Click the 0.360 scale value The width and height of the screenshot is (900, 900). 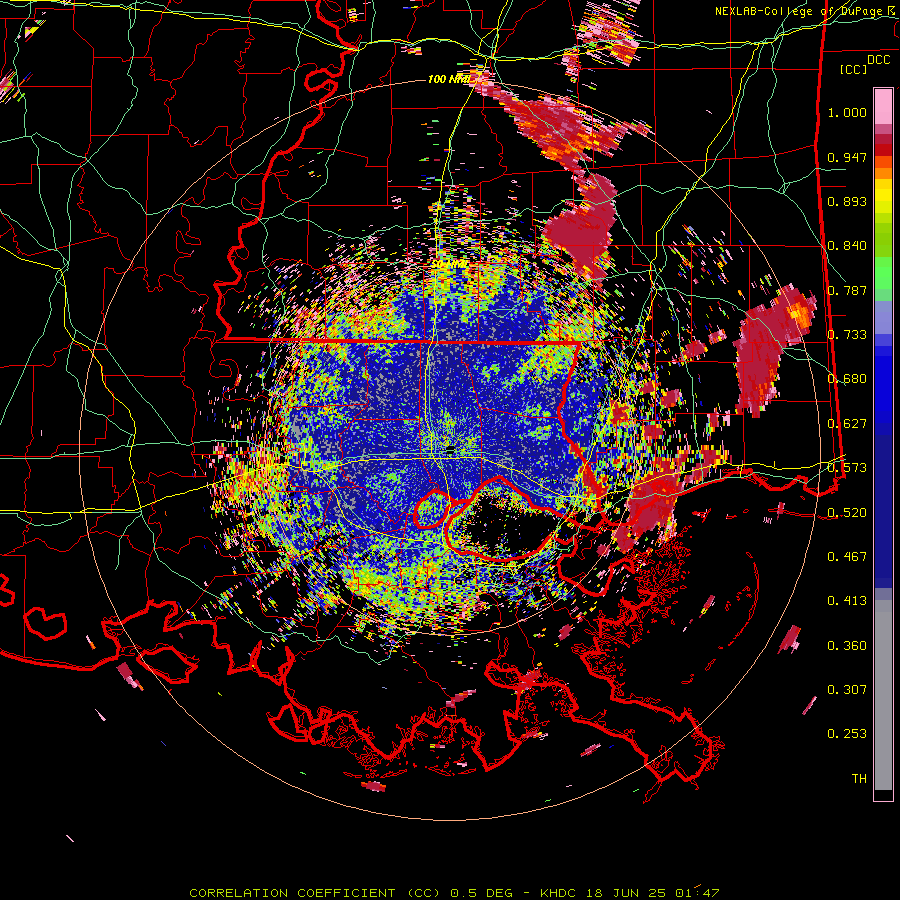click(x=847, y=646)
